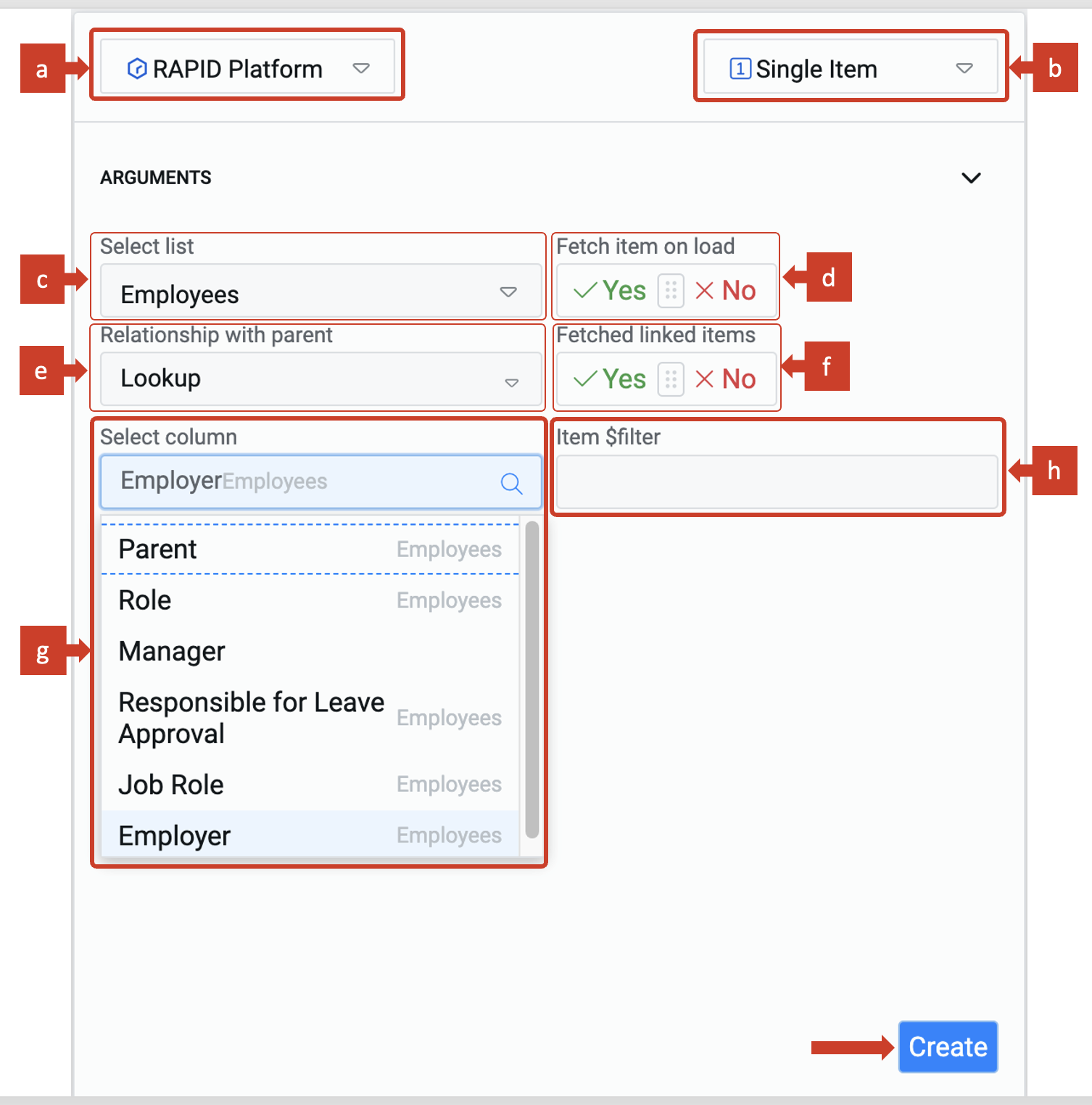The image size is (1092, 1105).
Task: Open the Relationship with parent Lookup dropdown
Action: 320,378
